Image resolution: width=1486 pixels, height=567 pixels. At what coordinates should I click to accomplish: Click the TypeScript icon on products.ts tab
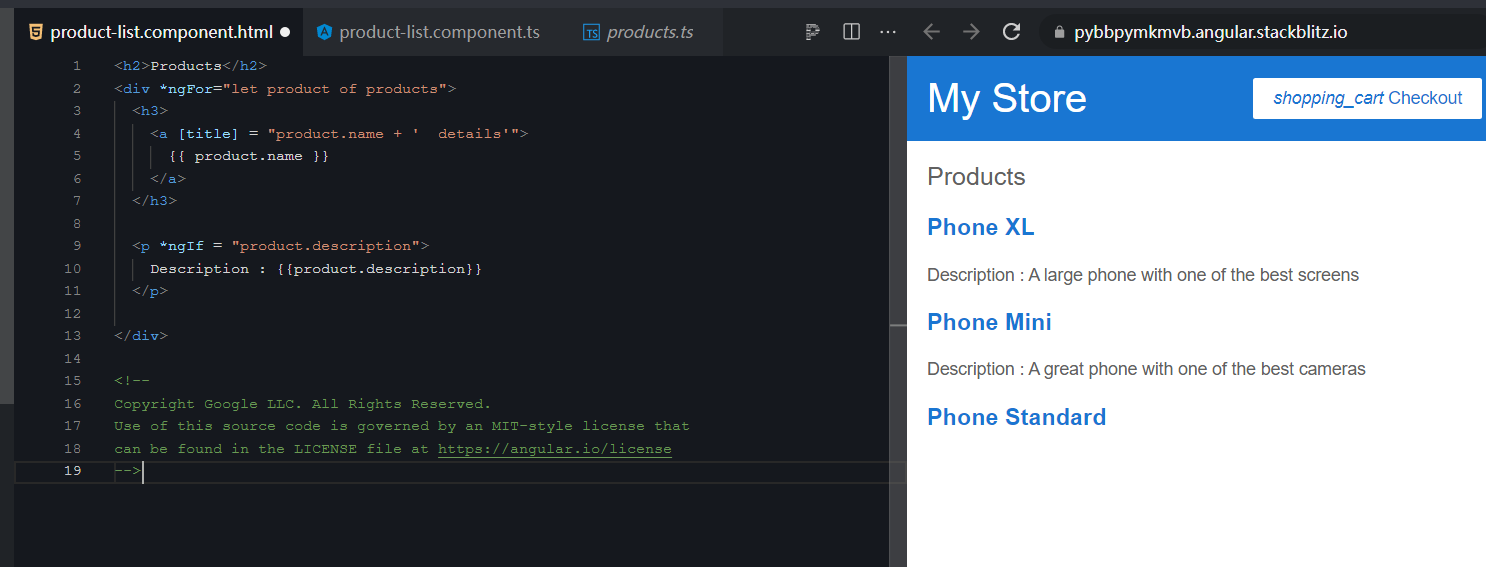(592, 33)
